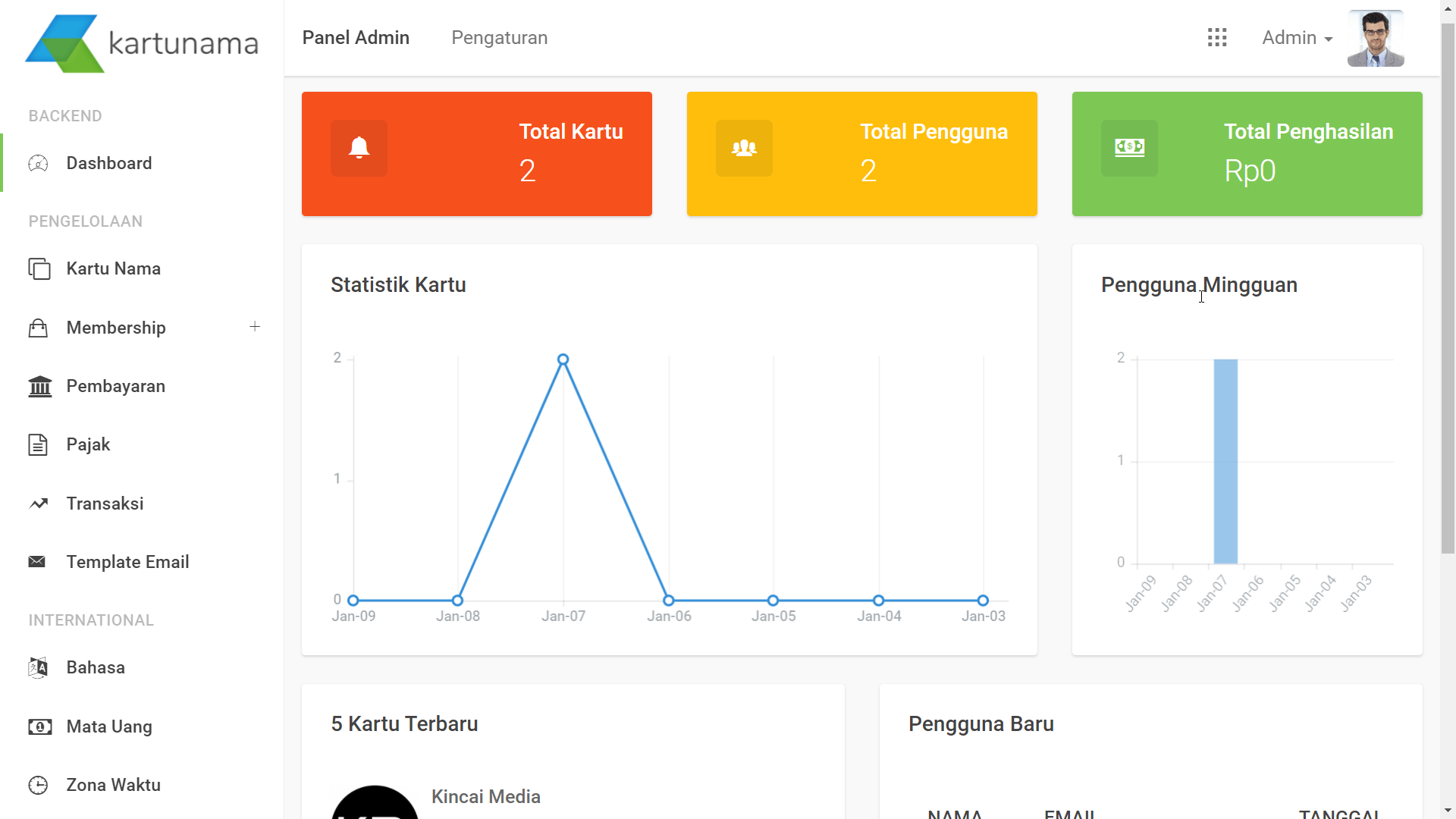Click the Pembayaran bank icon
Viewport: 1456px width, 819px height.
40,387
